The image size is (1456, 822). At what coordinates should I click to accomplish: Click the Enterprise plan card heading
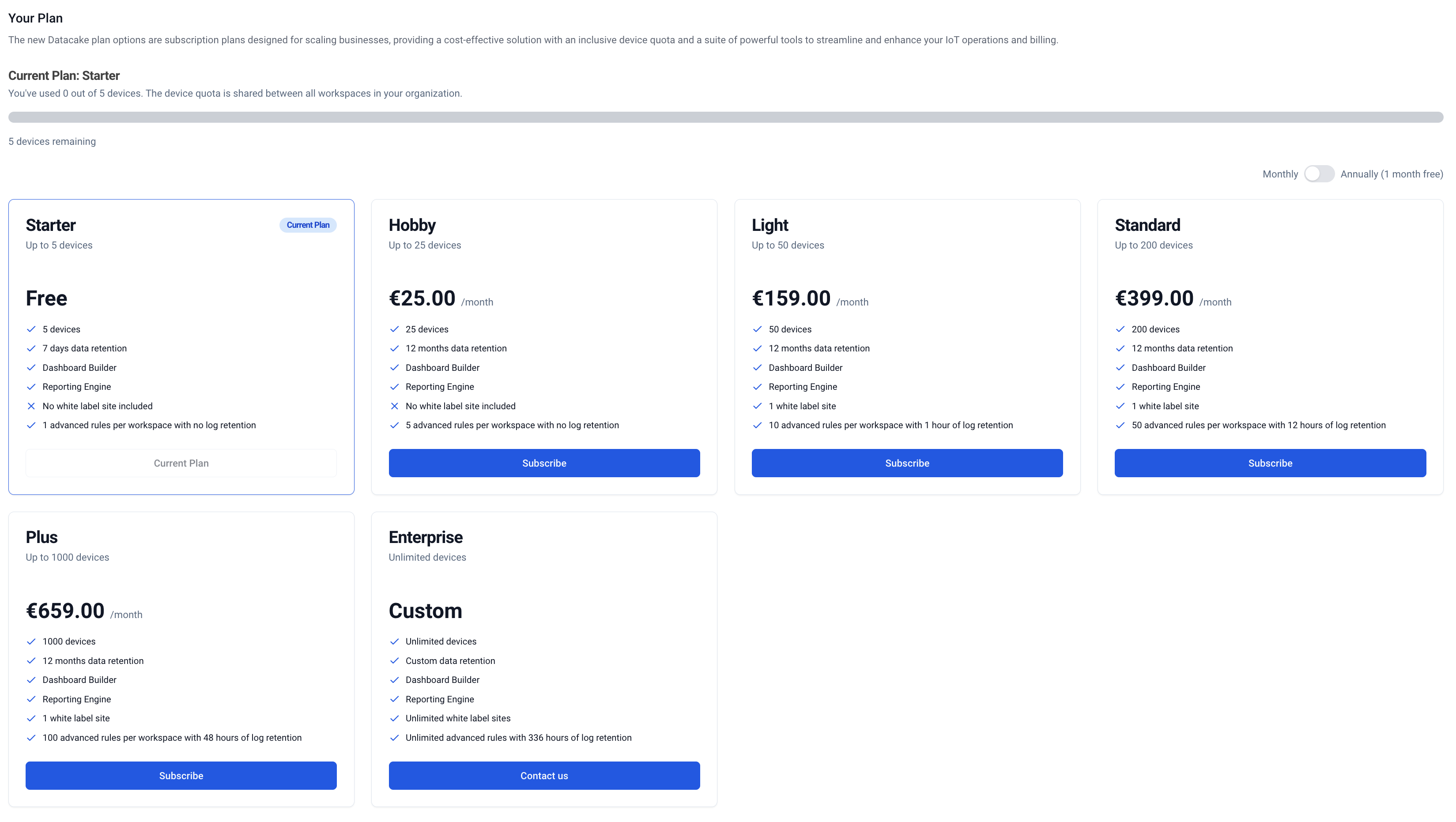(425, 537)
